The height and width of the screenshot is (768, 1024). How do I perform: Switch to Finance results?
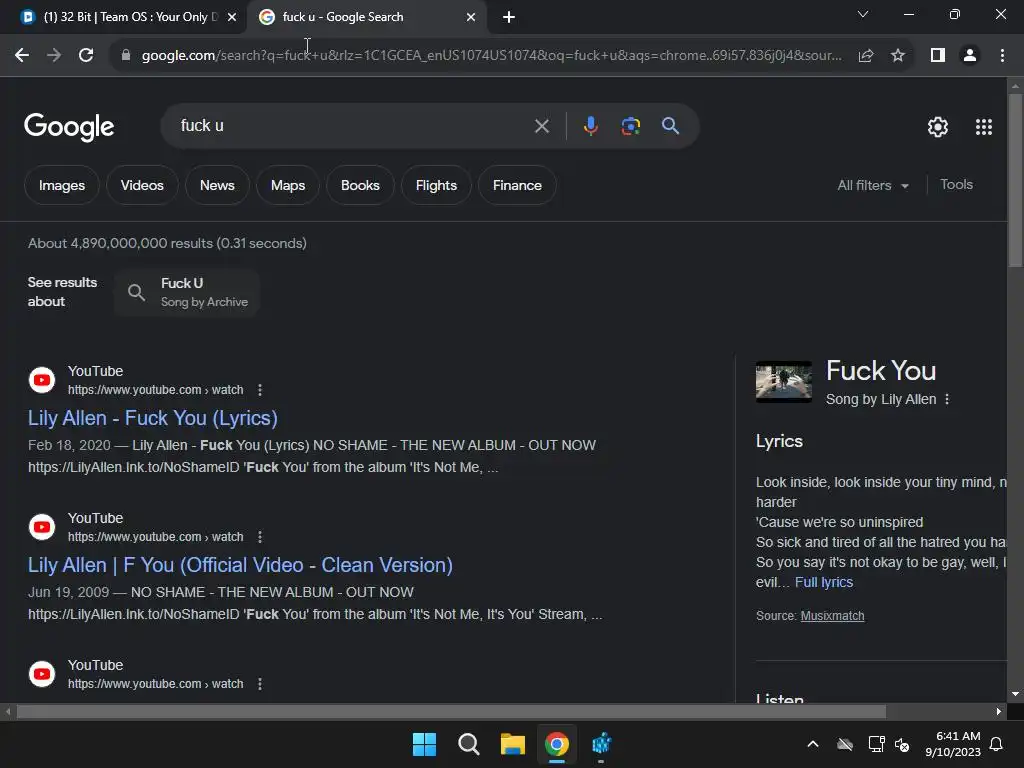click(517, 185)
